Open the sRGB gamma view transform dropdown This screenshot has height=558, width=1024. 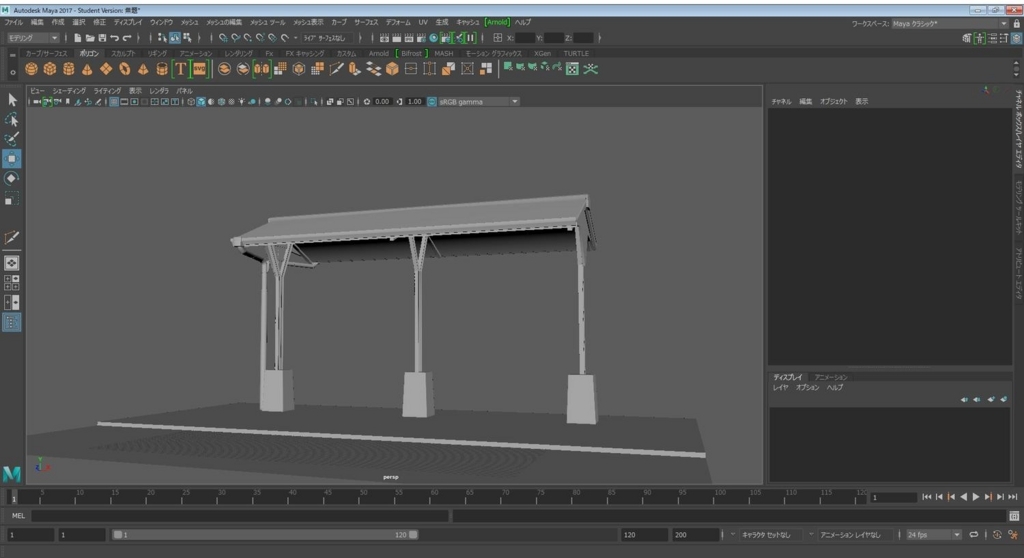tap(478, 102)
